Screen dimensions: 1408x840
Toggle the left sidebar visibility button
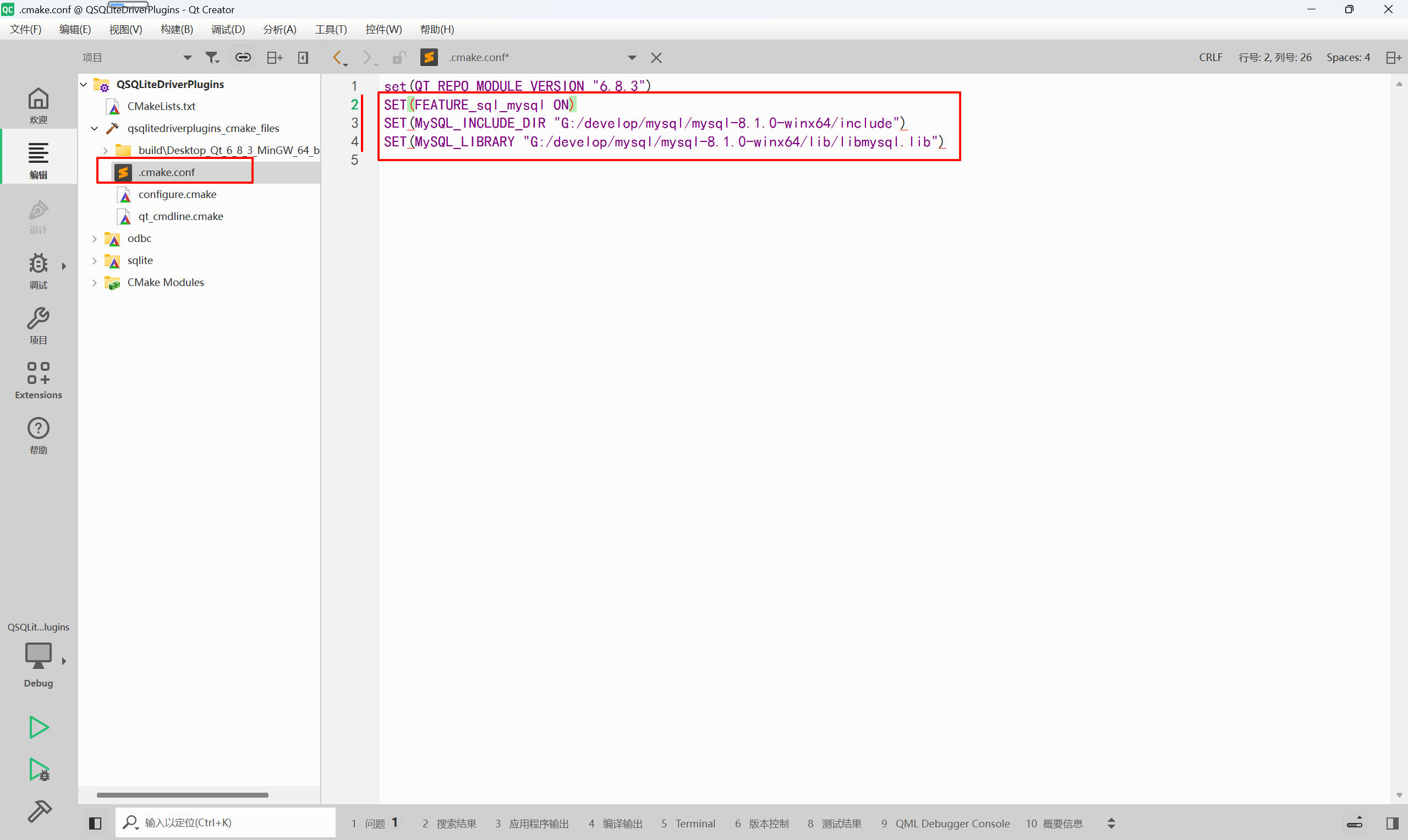tap(95, 822)
